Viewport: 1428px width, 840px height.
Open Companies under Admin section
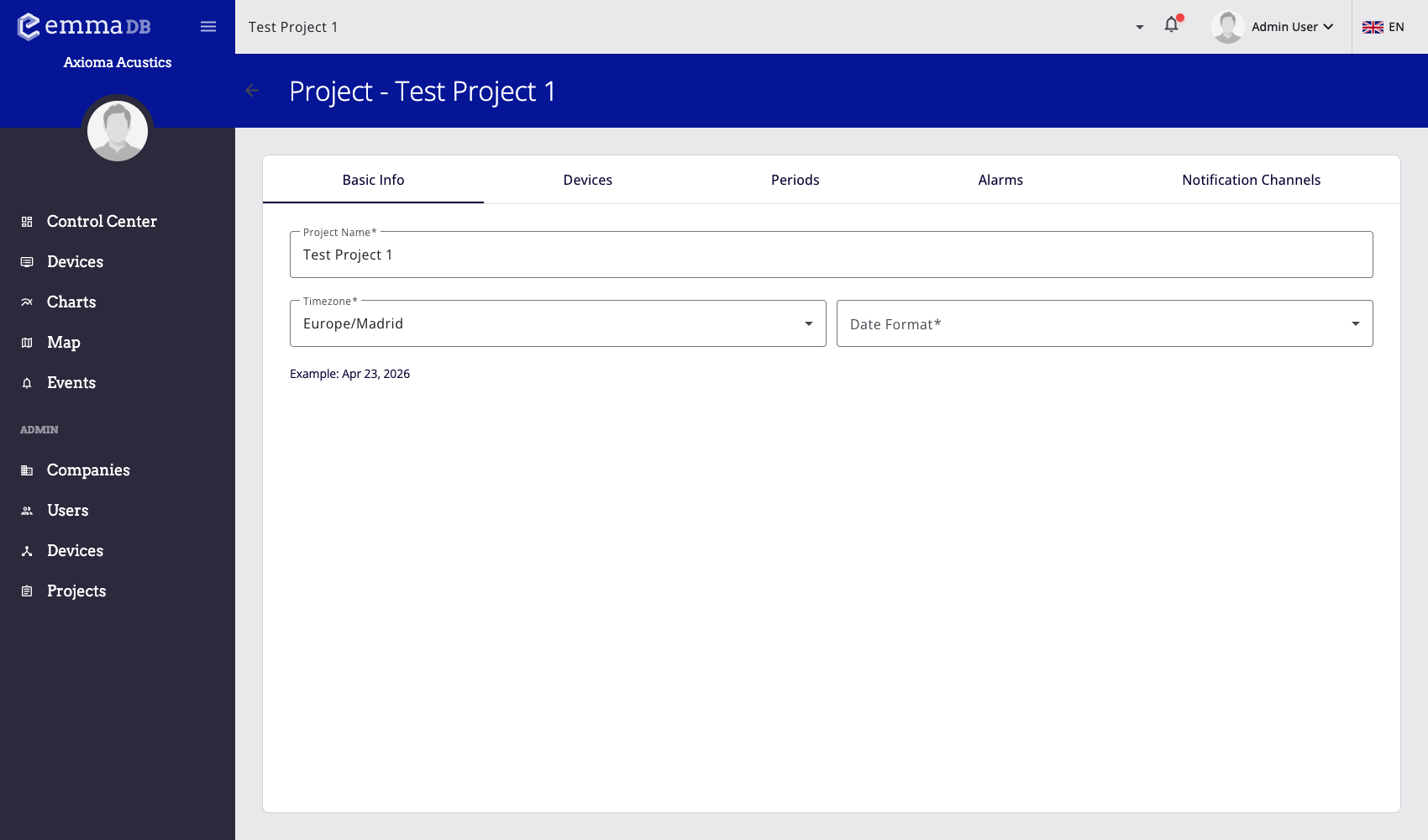click(x=88, y=470)
